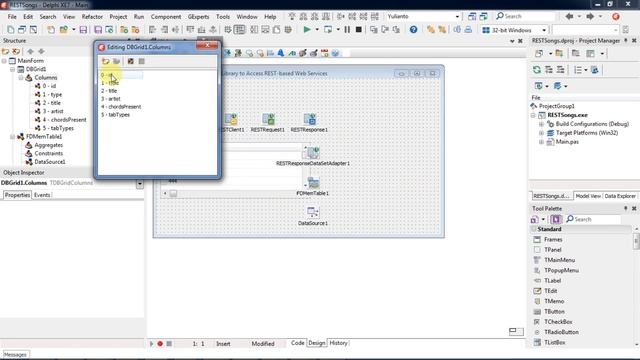The image size is (640, 360).
Task: Click the green Run button in toolbar
Action: [307, 29]
